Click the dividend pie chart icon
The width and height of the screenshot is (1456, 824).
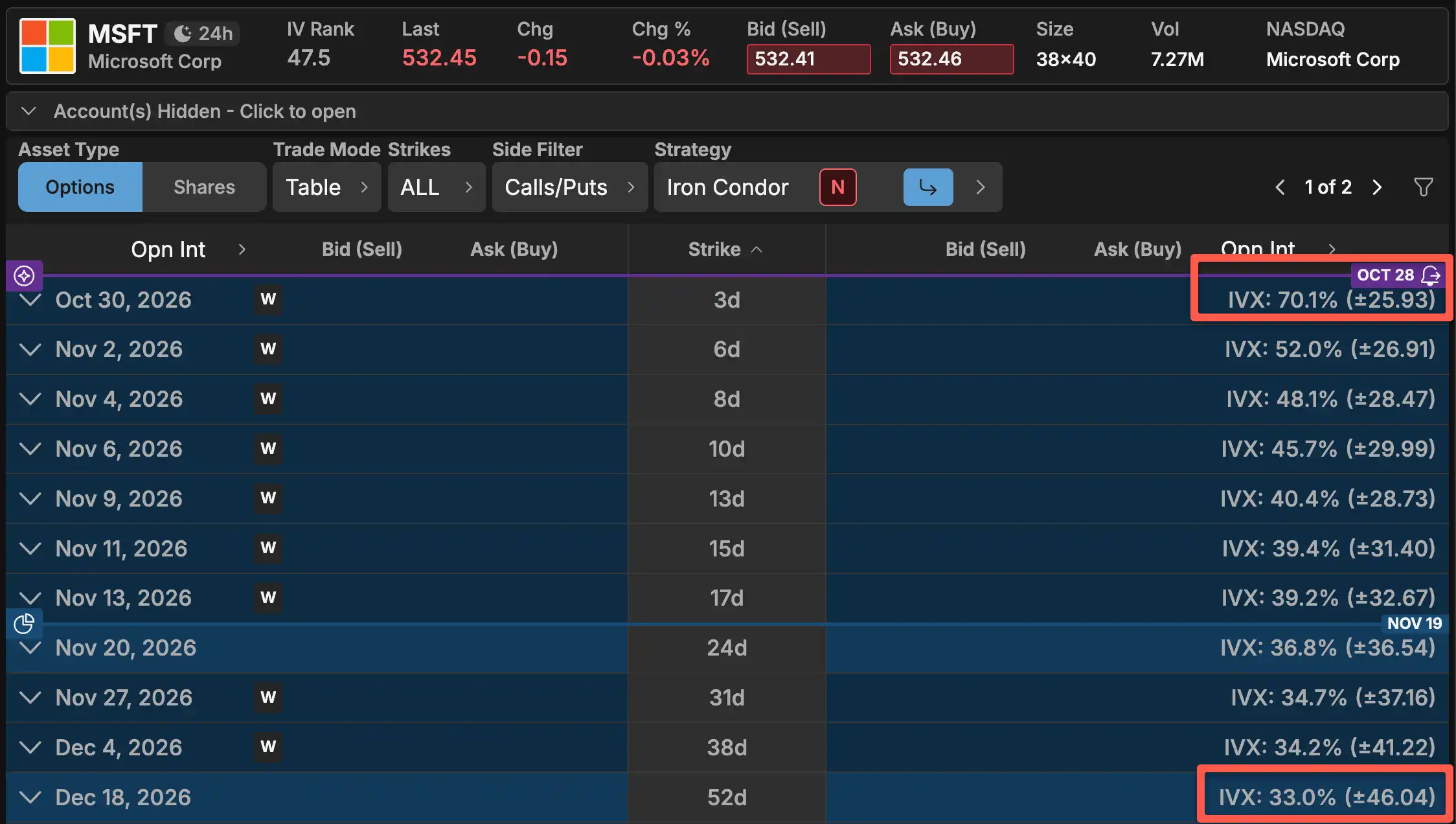(24, 623)
